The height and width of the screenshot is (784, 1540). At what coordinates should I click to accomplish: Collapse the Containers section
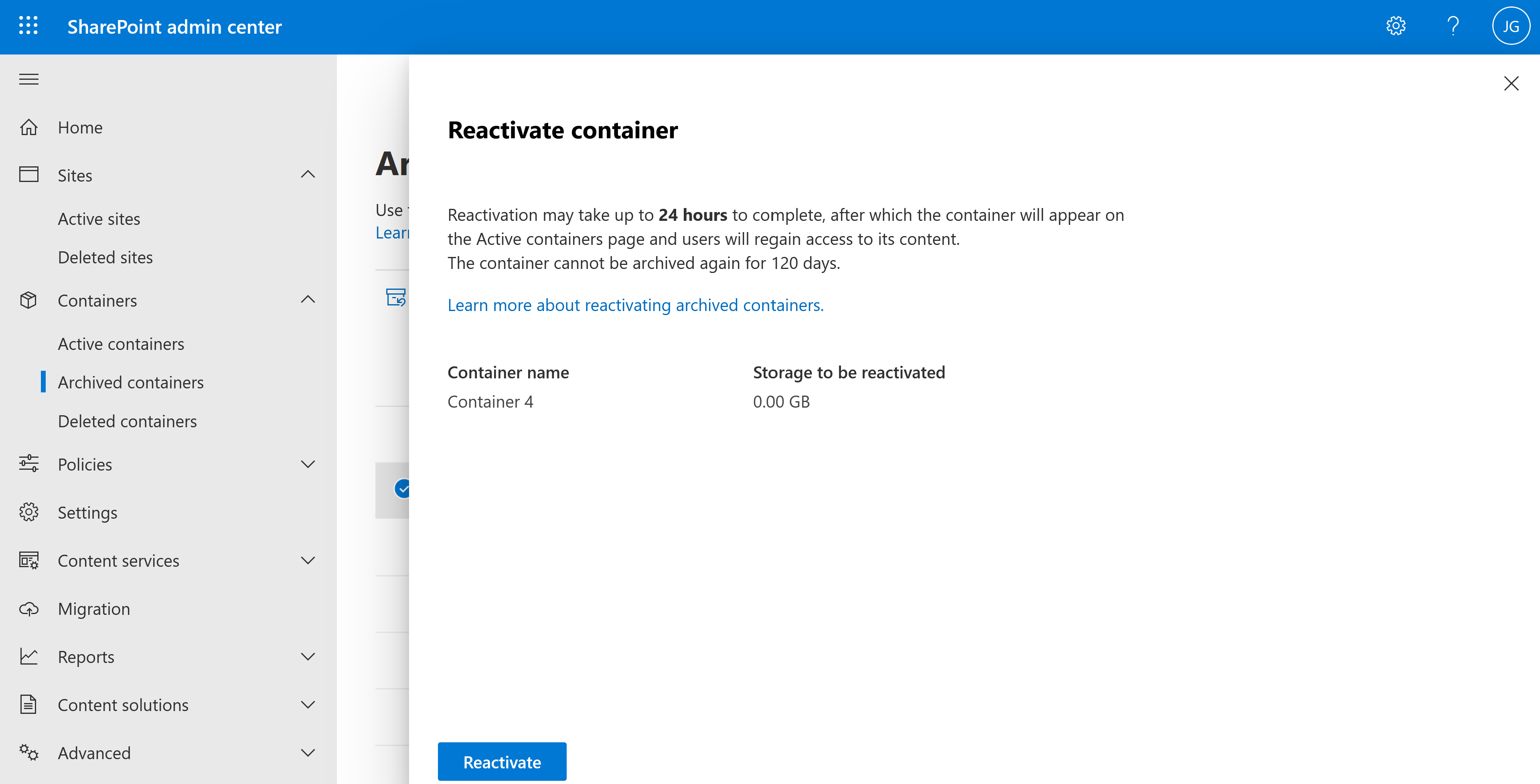pos(308,299)
